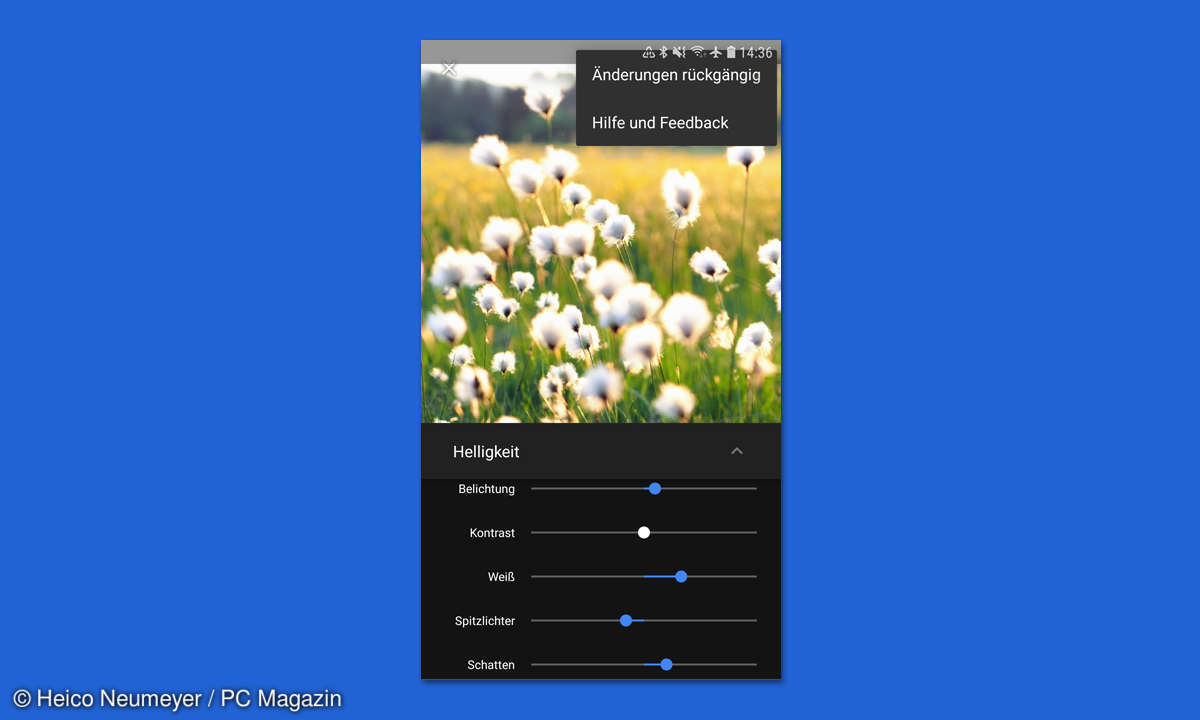This screenshot has width=1200, height=720.
Task: Tap the warning triangle icon in the status bar
Action: tap(648, 52)
